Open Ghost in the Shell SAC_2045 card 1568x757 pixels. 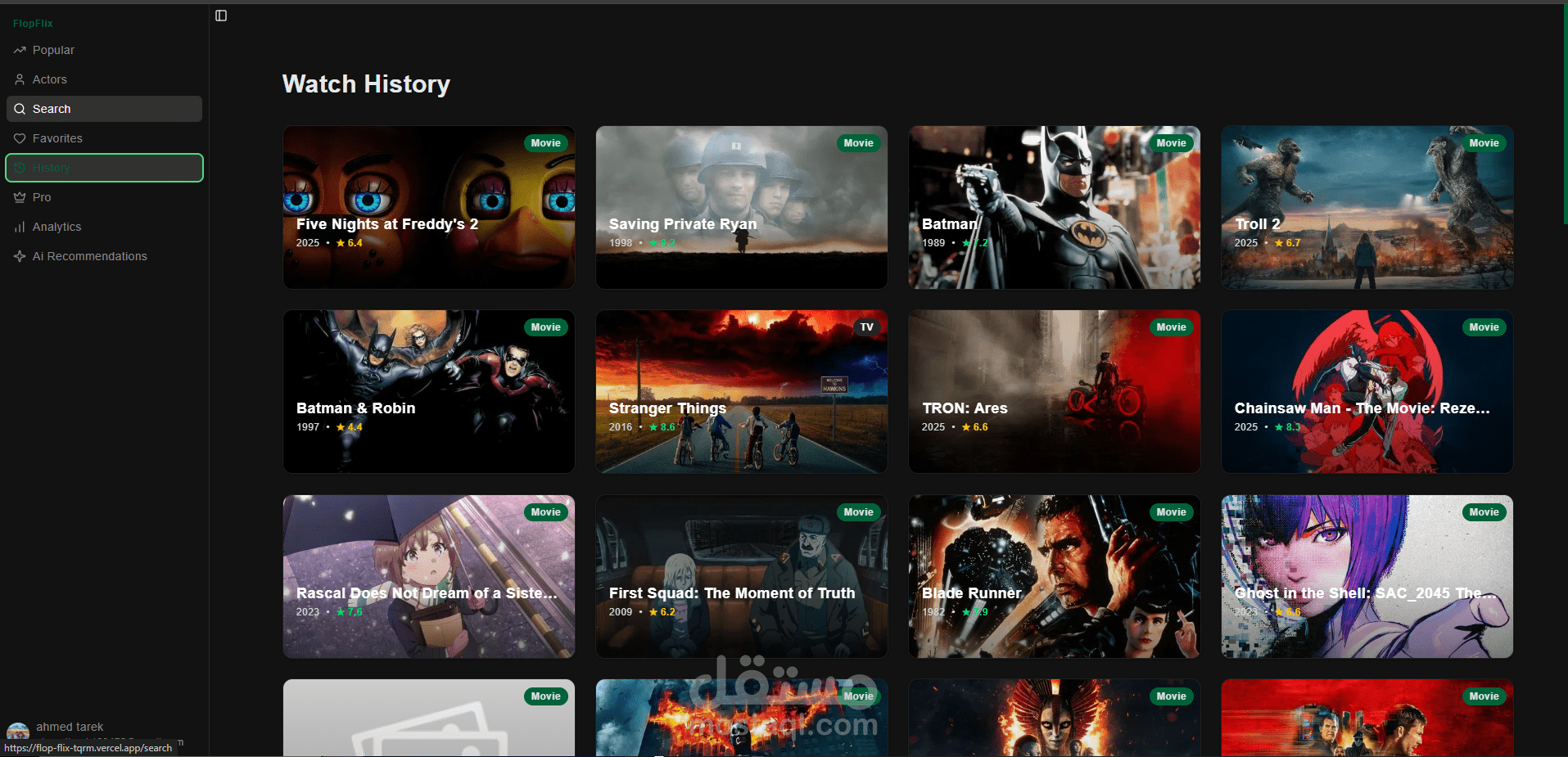coord(1367,576)
